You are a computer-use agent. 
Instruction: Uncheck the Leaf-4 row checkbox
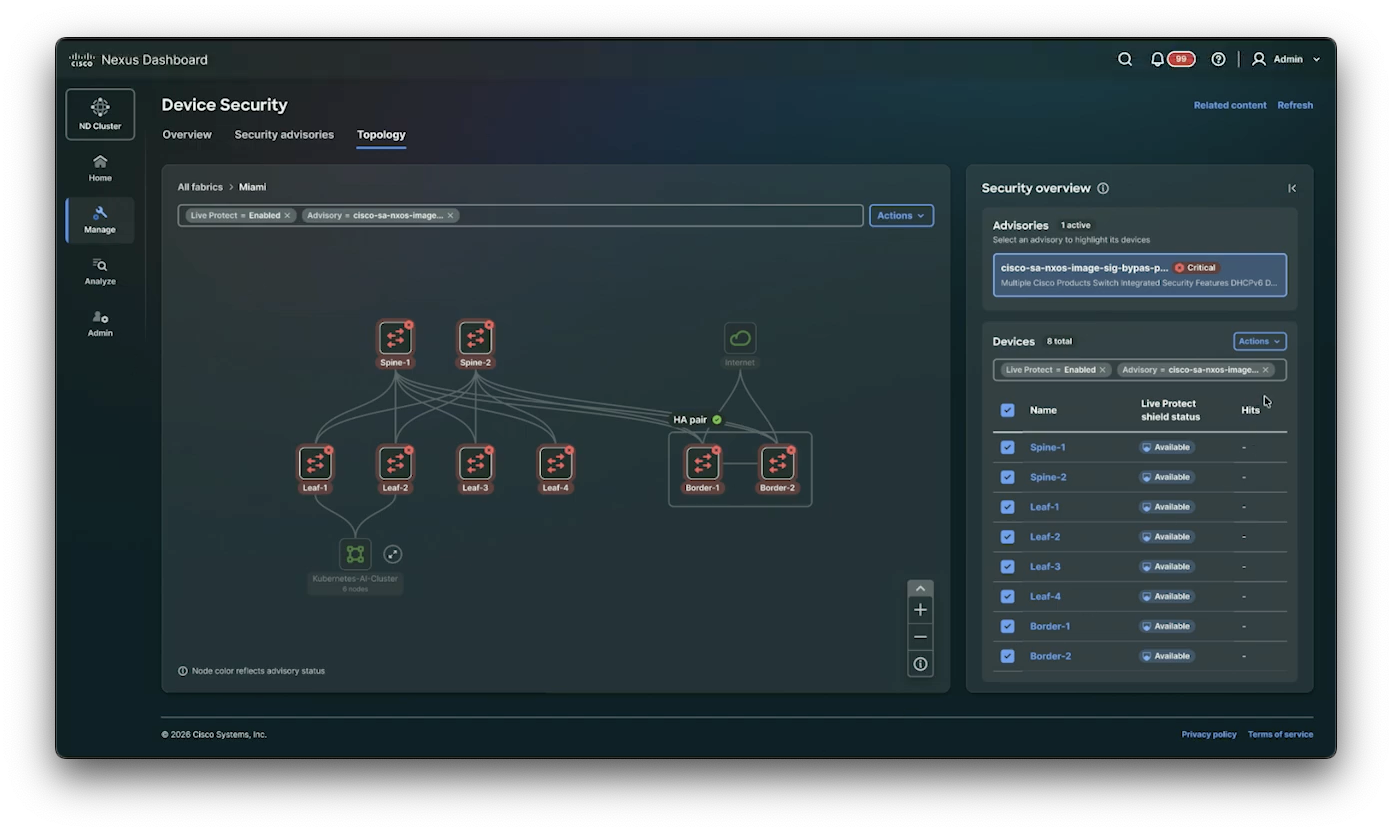click(1007, 596)
